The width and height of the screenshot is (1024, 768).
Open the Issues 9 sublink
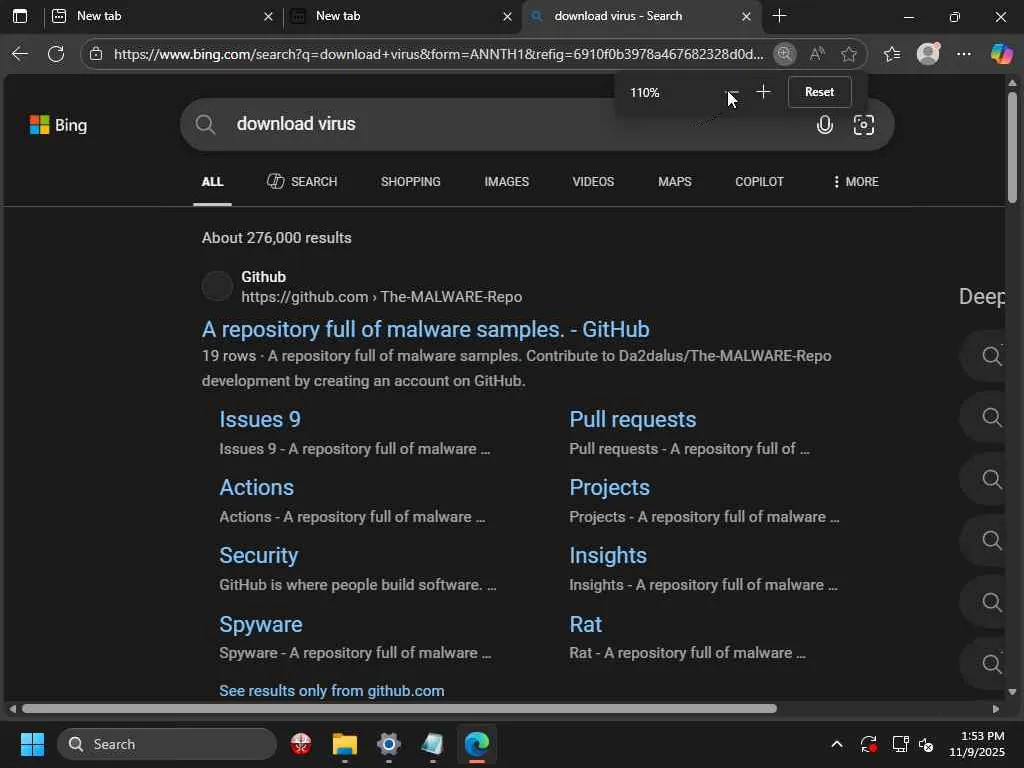pyautogui.click(x=260, y=419)
